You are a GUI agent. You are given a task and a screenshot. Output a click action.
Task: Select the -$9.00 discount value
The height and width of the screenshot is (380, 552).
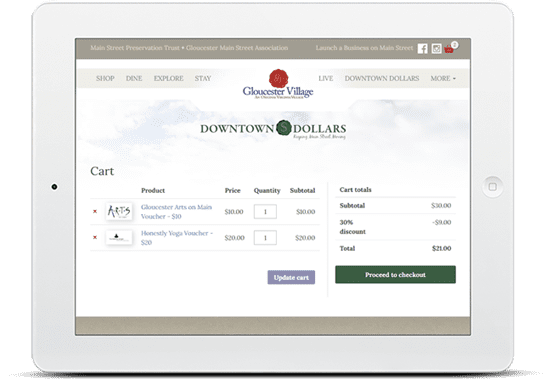(441, 222)
